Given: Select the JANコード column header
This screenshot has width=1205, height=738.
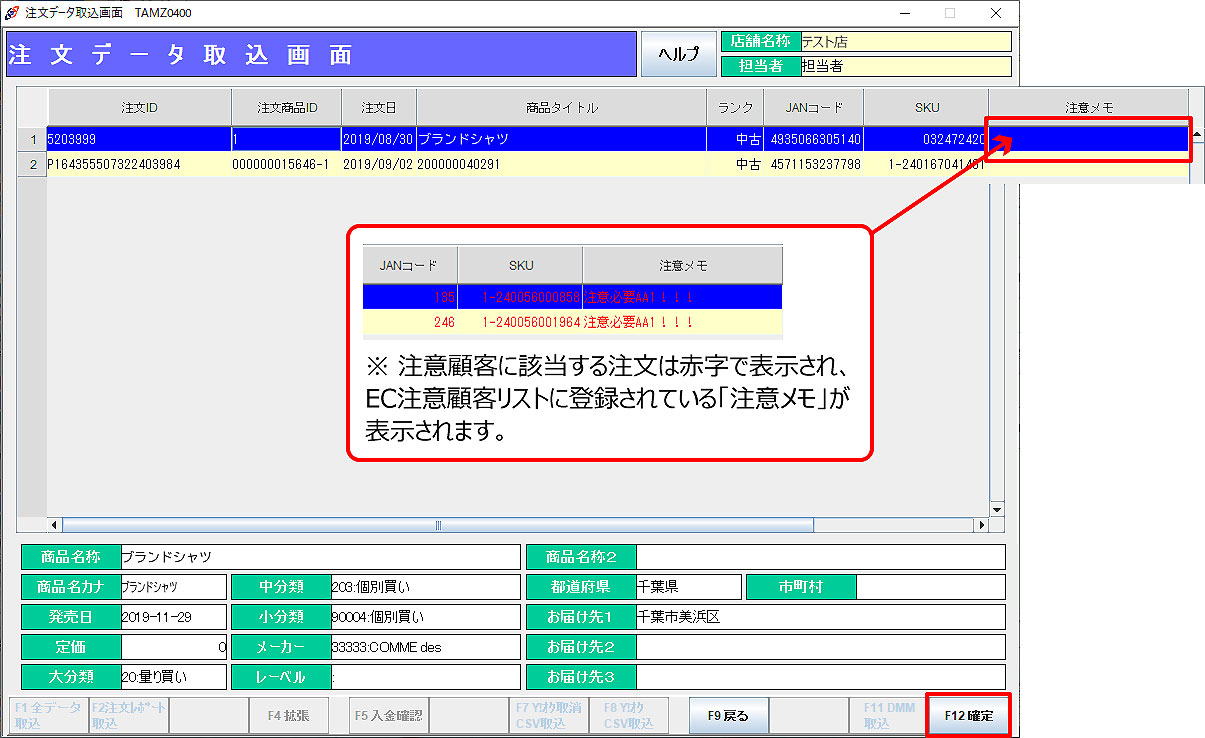Looking at the screenshot, I should [813, 107].
